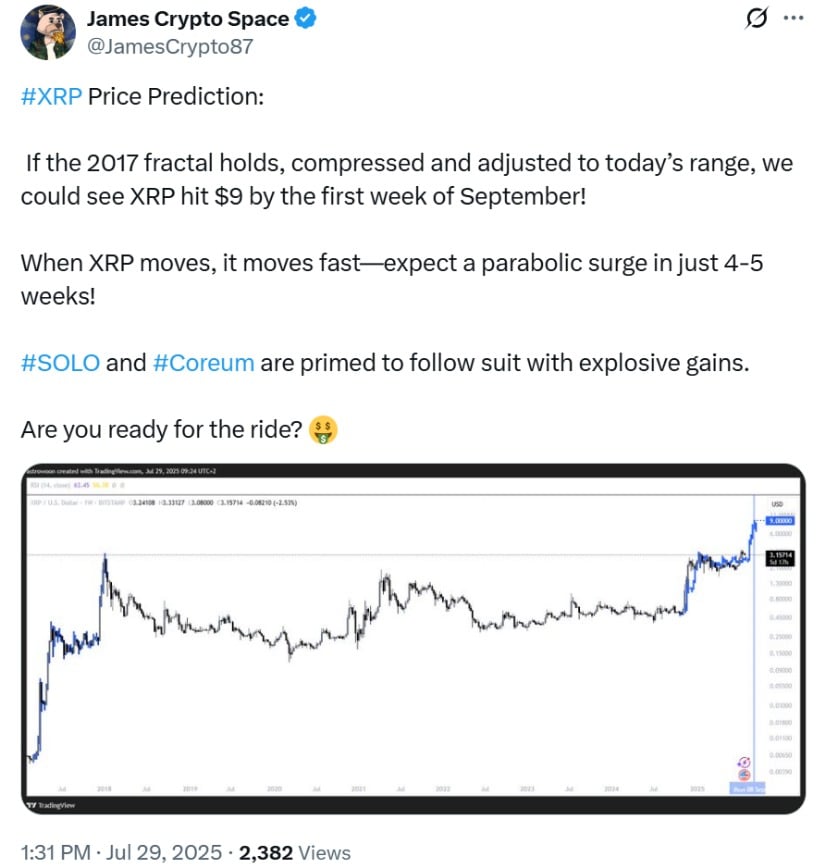The height and width of the screenshot is (868, 825).
Task: Open James Crypto Space profile avatar
Action: [48, 32]
